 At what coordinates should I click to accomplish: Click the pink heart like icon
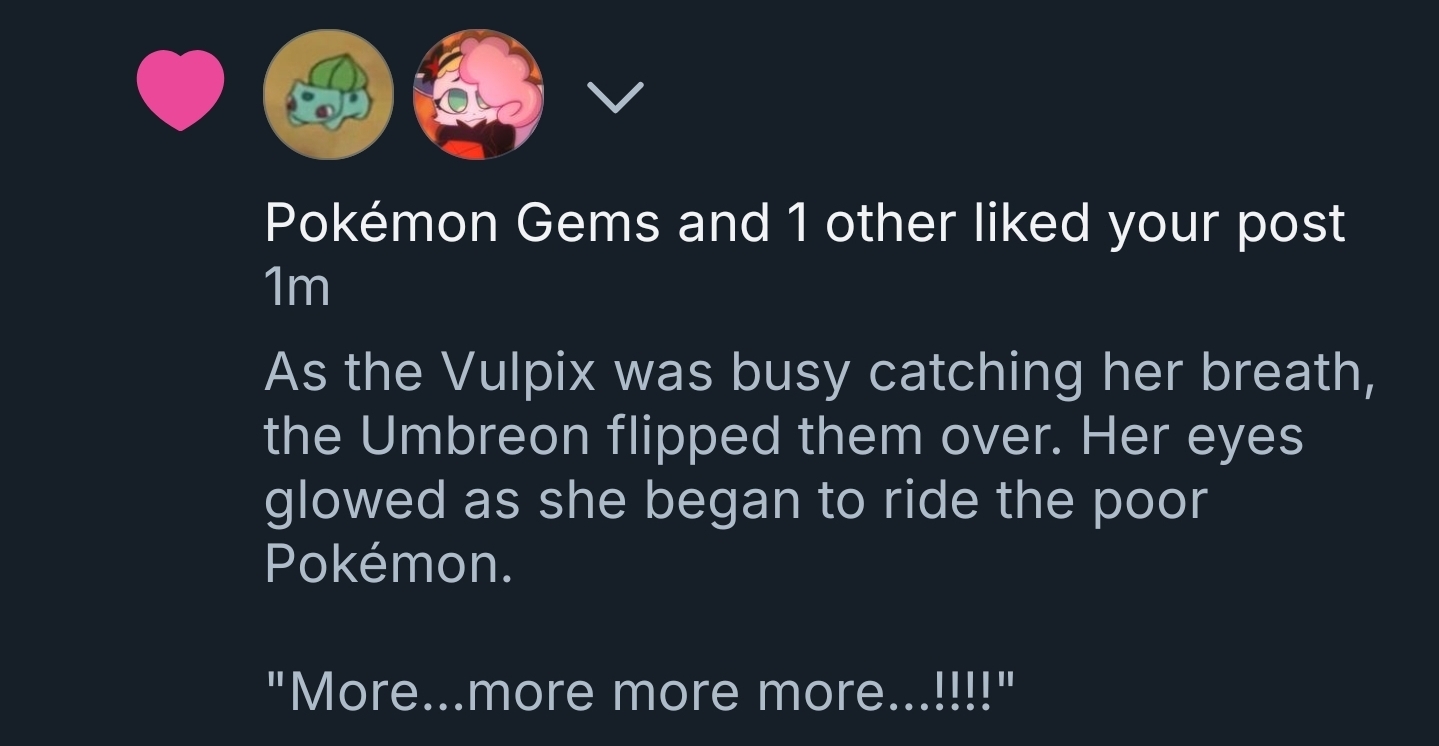pyautogui.click(x=180, y=90)
